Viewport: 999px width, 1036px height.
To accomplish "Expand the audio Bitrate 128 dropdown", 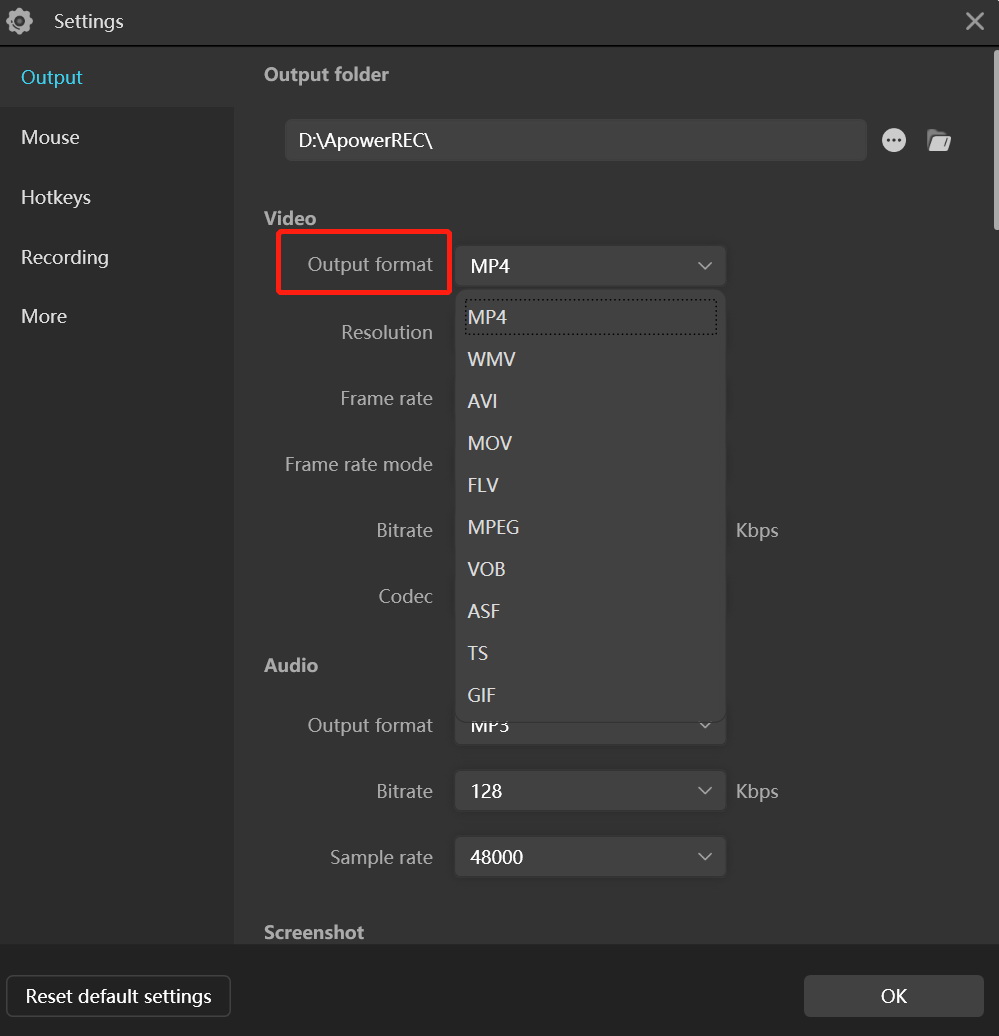I will (x=590, y=791).
